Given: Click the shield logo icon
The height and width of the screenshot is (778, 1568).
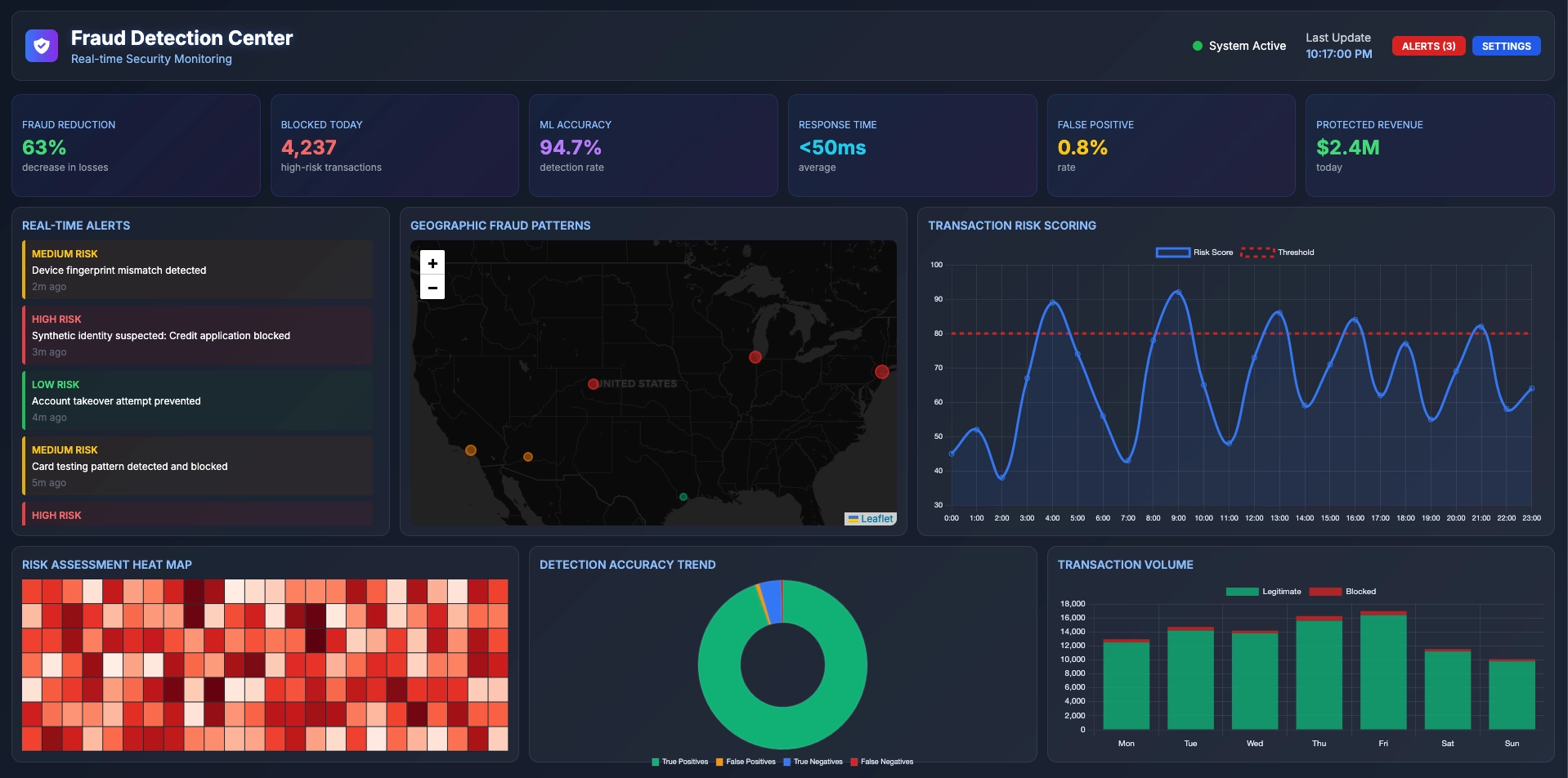Looking at the screenshot, I should (x=42, y=46).
